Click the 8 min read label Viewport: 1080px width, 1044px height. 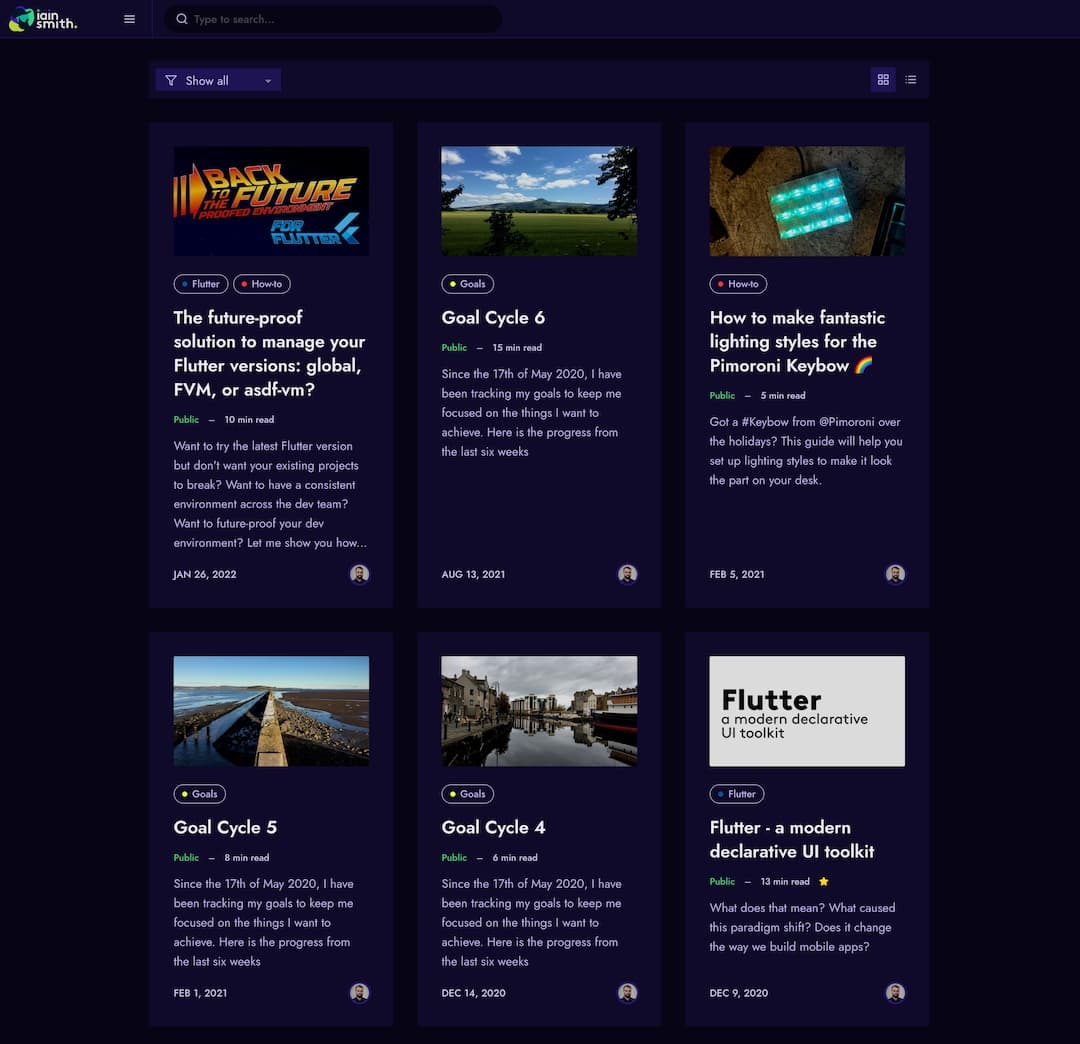pos(247,857)
